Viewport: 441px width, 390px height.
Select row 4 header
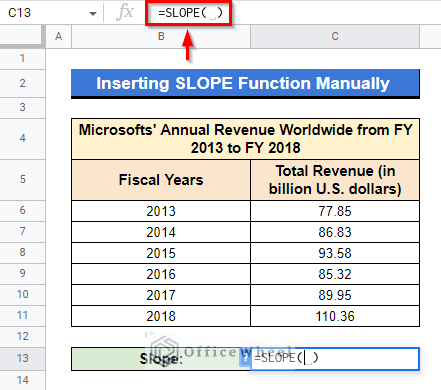[22, 138]
